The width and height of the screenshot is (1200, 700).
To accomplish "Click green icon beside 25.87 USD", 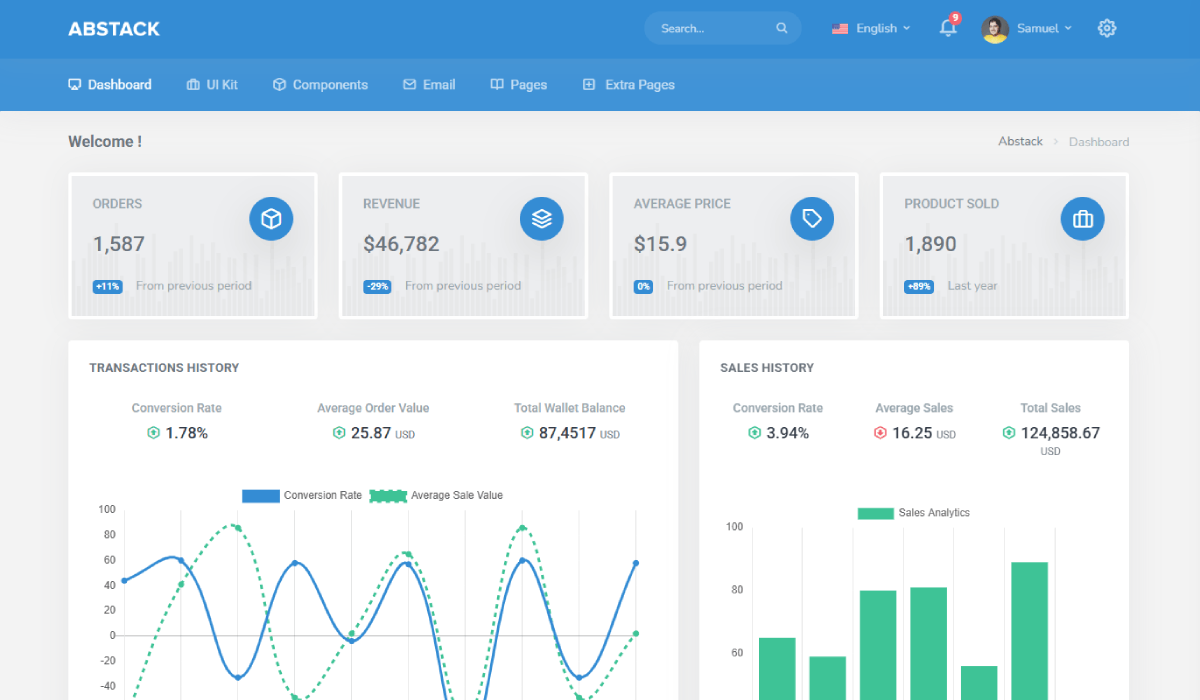I will click(x=339, y=433).
